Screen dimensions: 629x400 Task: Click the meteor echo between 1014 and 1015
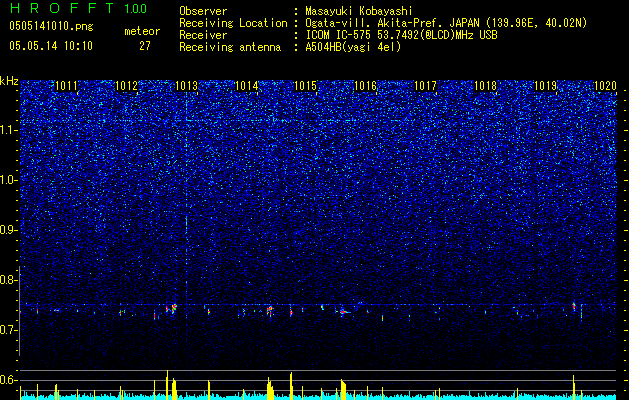click(x=270, y=310)
